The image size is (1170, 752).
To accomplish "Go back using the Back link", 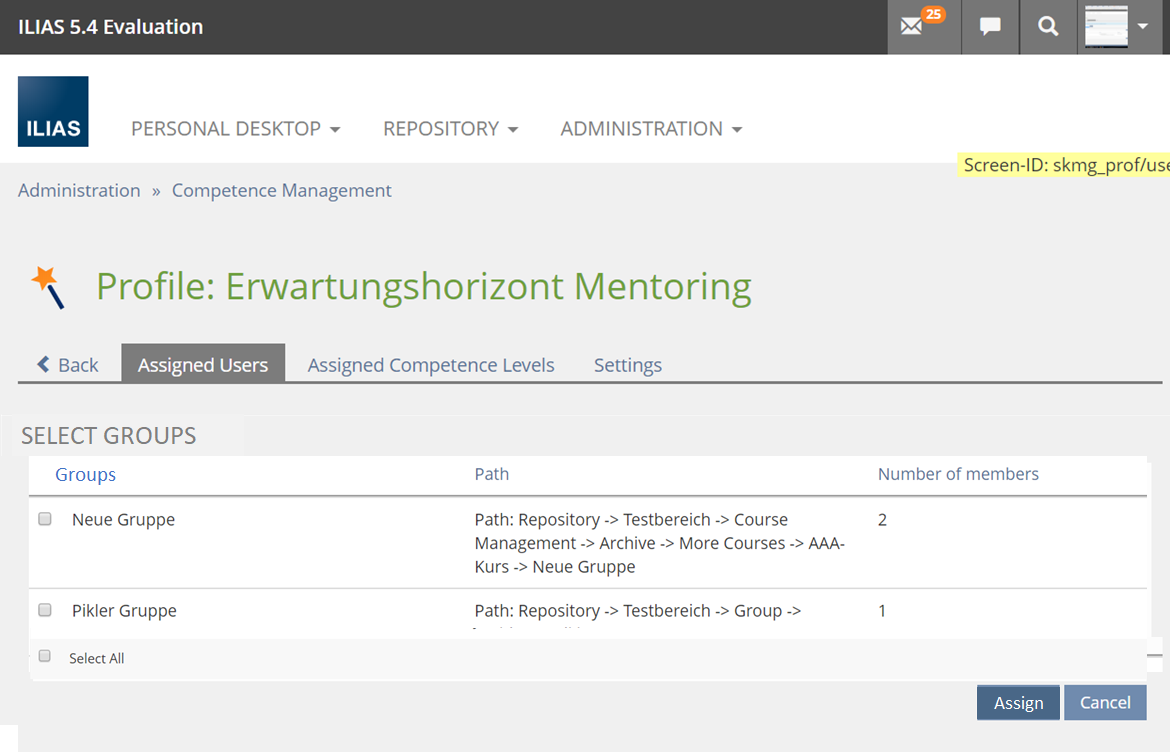I will (x=68, y=365).
